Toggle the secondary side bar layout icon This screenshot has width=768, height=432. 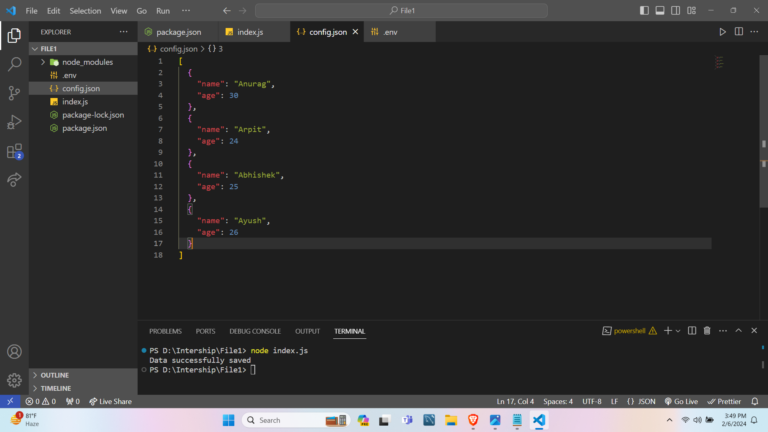[x=675, y=10]
